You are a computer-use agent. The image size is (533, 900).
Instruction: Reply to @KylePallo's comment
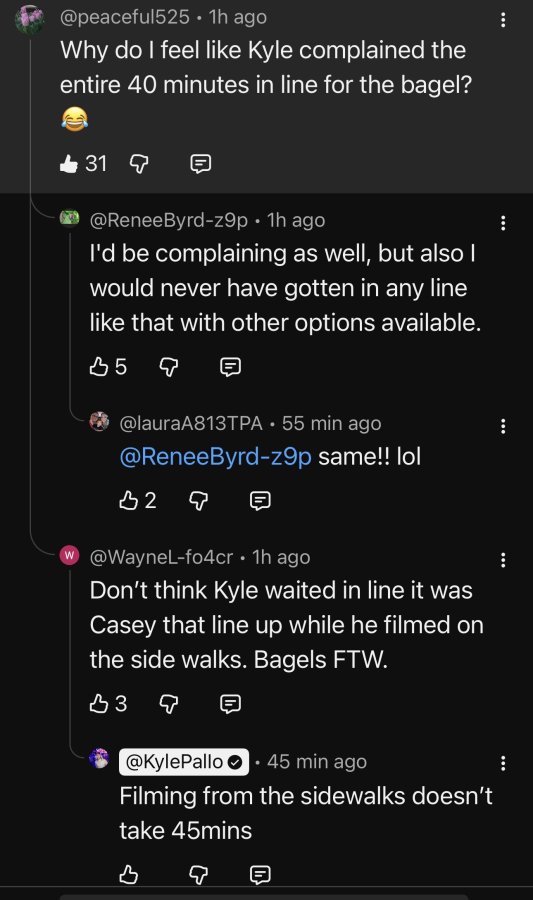(x=260, y=875)
